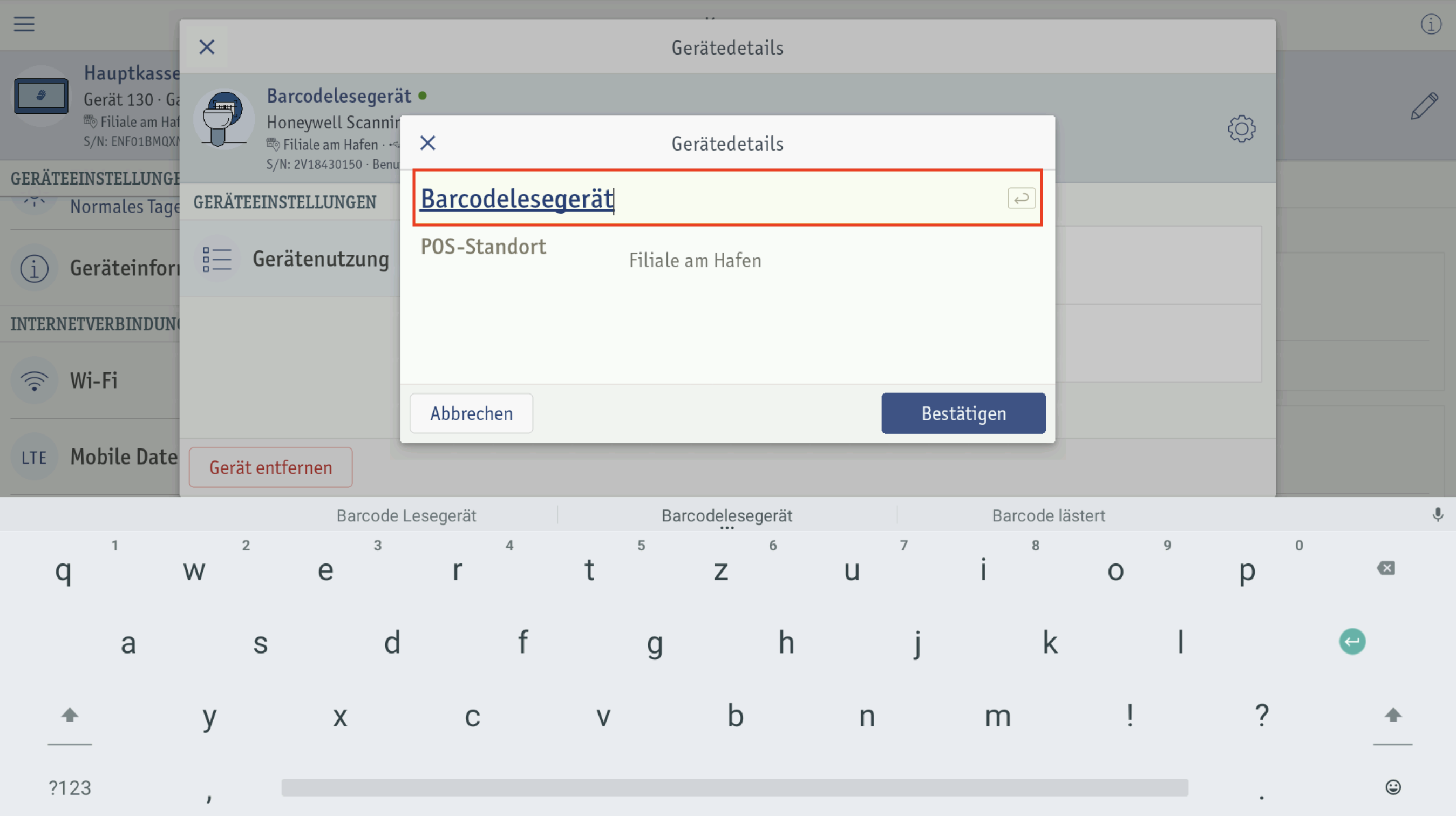Select POS-Standort value Filiale am Hafen

(695, 261)
